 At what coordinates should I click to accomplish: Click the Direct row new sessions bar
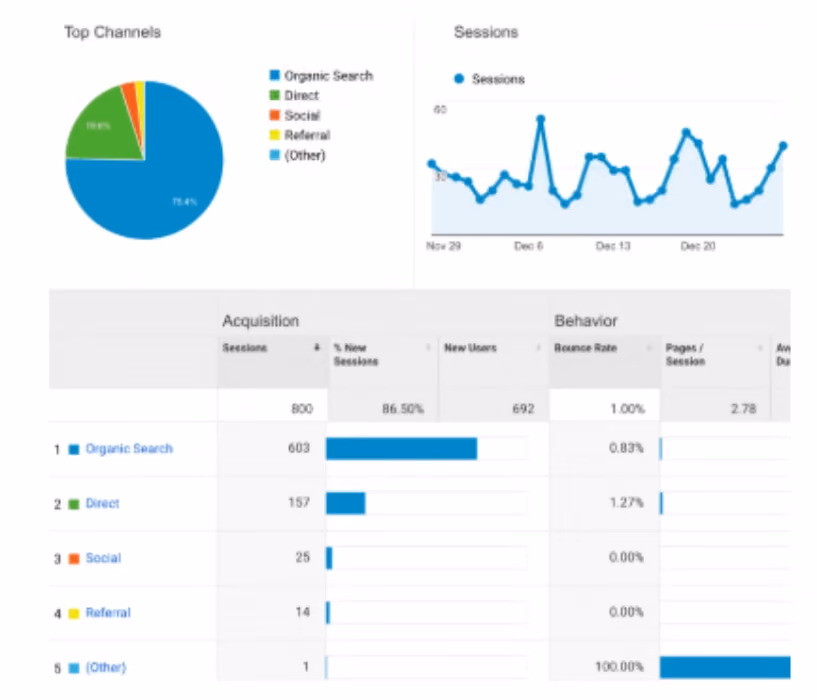click(x=345, y=503)
